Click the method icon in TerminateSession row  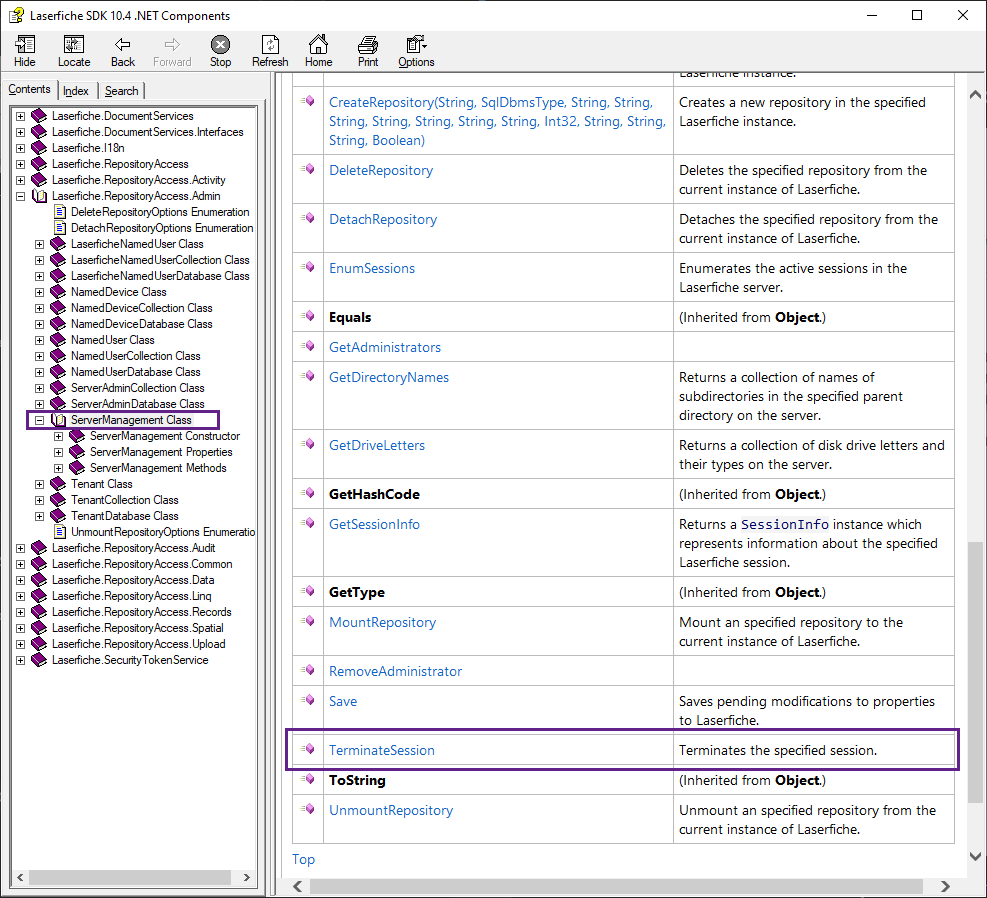click(x=308, y=748)
